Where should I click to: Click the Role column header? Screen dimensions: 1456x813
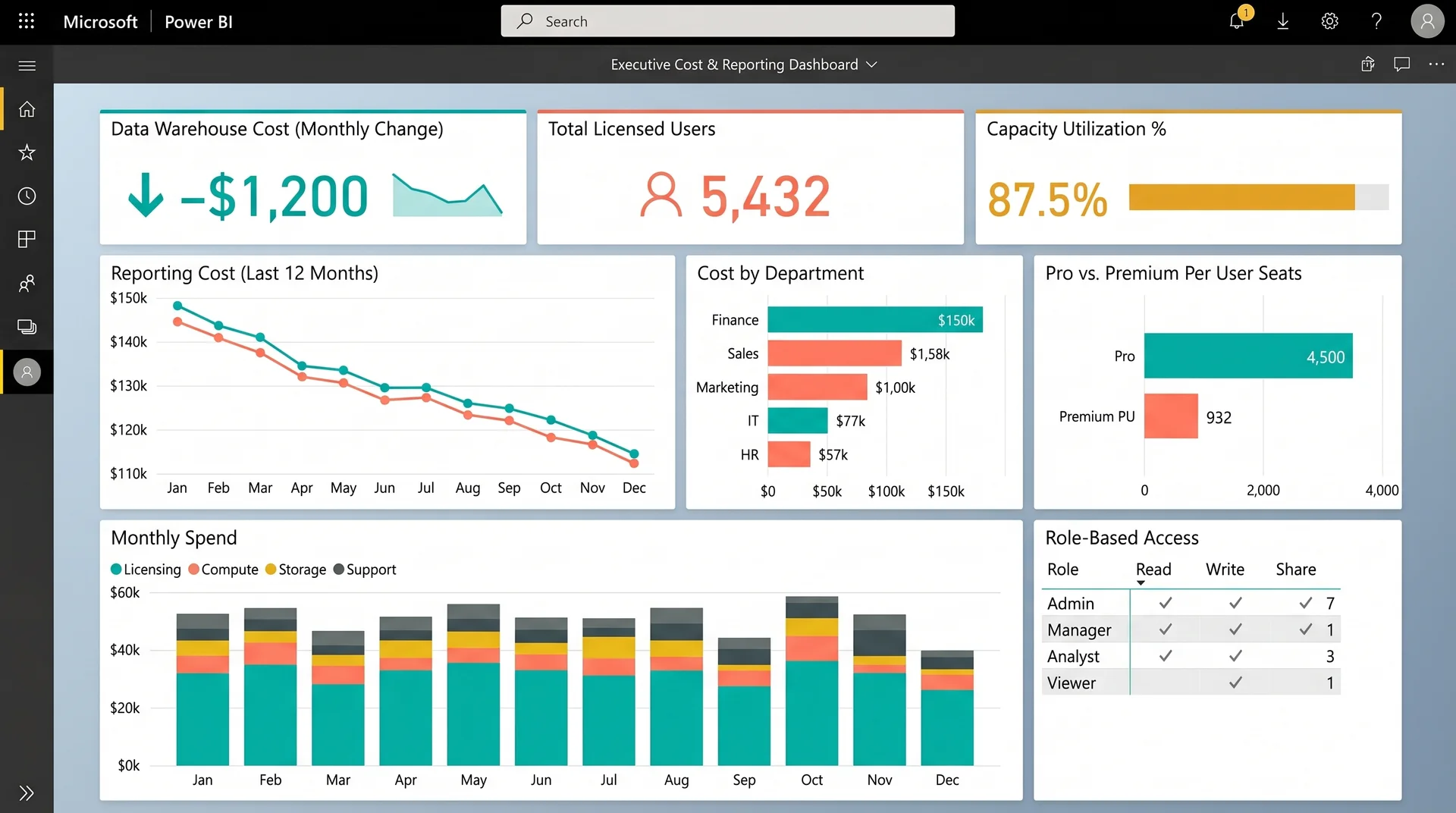tap(1062, 570)
